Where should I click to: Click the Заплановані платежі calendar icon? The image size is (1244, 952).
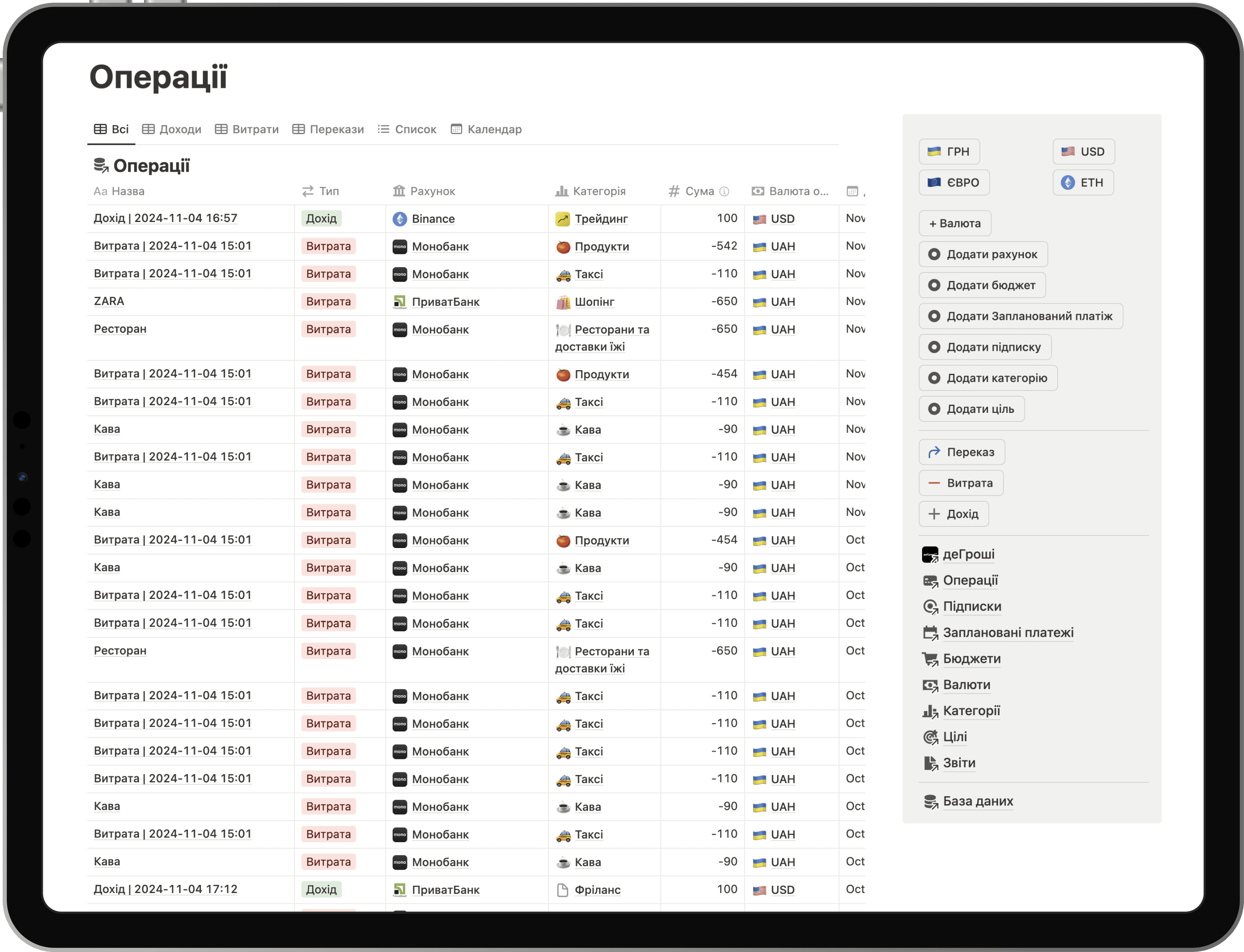point(930,633)
